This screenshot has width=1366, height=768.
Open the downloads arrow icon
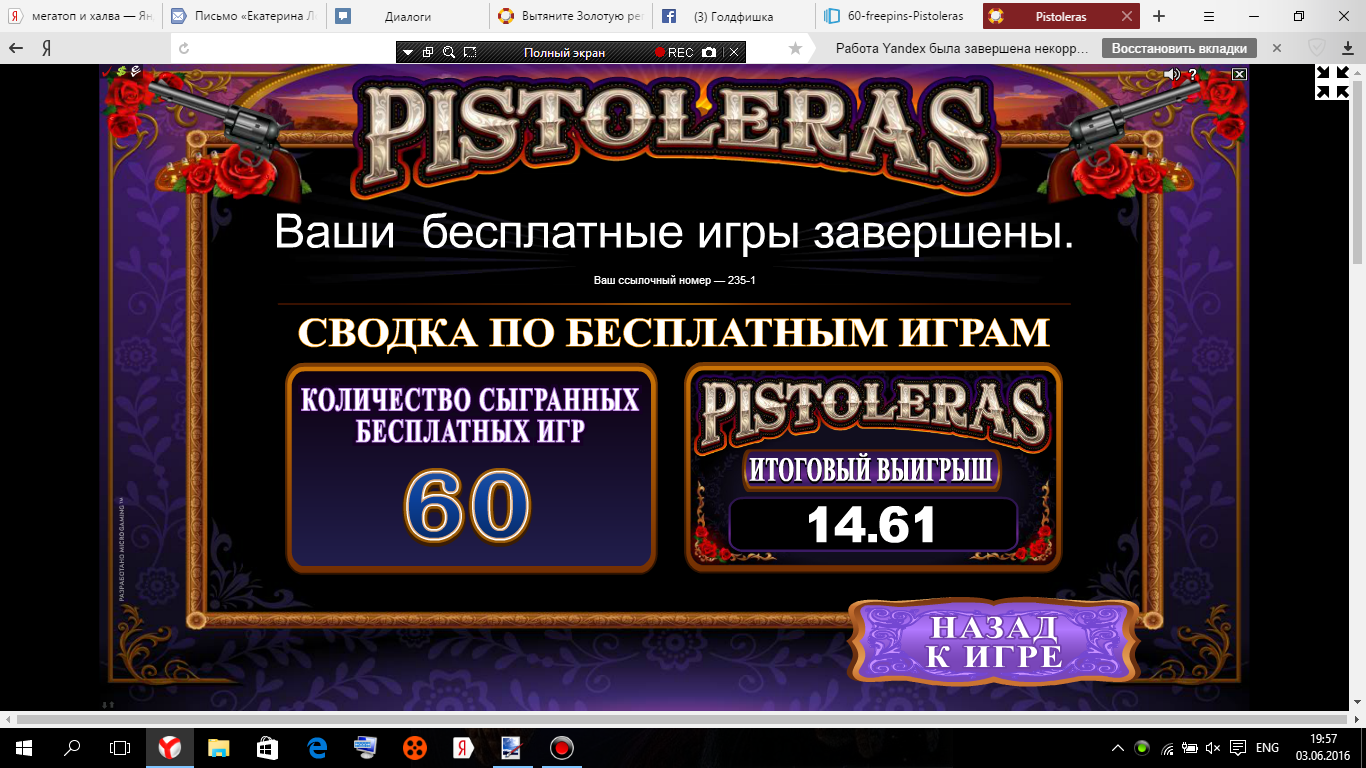[1349, 48]
